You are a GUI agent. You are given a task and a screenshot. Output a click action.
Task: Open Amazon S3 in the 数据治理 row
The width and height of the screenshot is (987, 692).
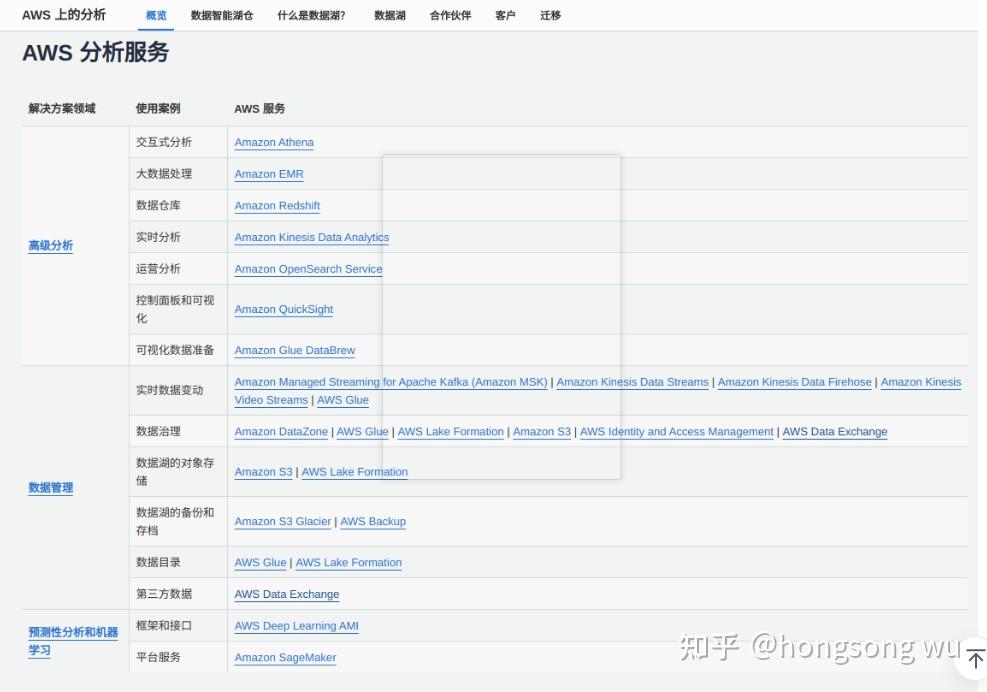tap(541, 431)
